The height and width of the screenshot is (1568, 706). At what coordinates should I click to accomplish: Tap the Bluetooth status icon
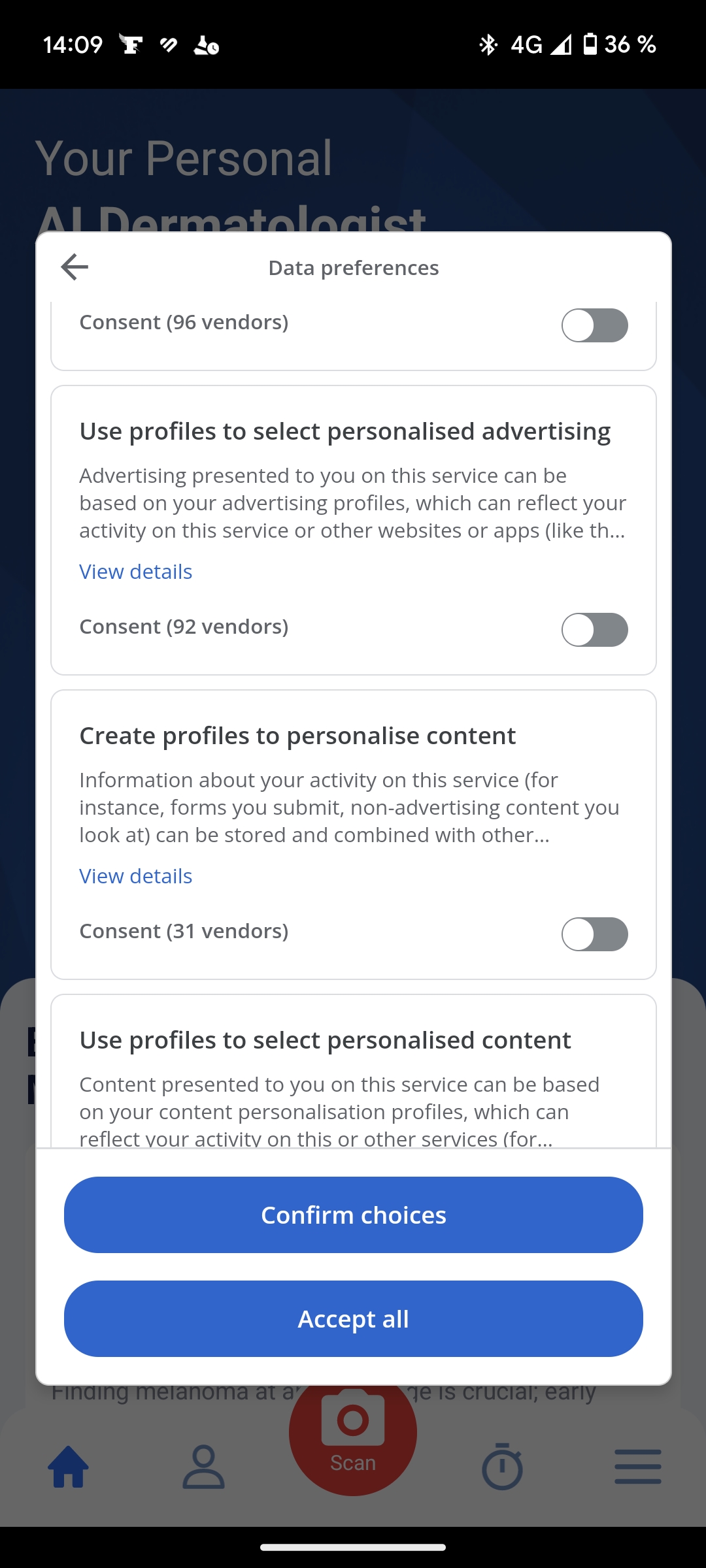[x=488, y=44]
